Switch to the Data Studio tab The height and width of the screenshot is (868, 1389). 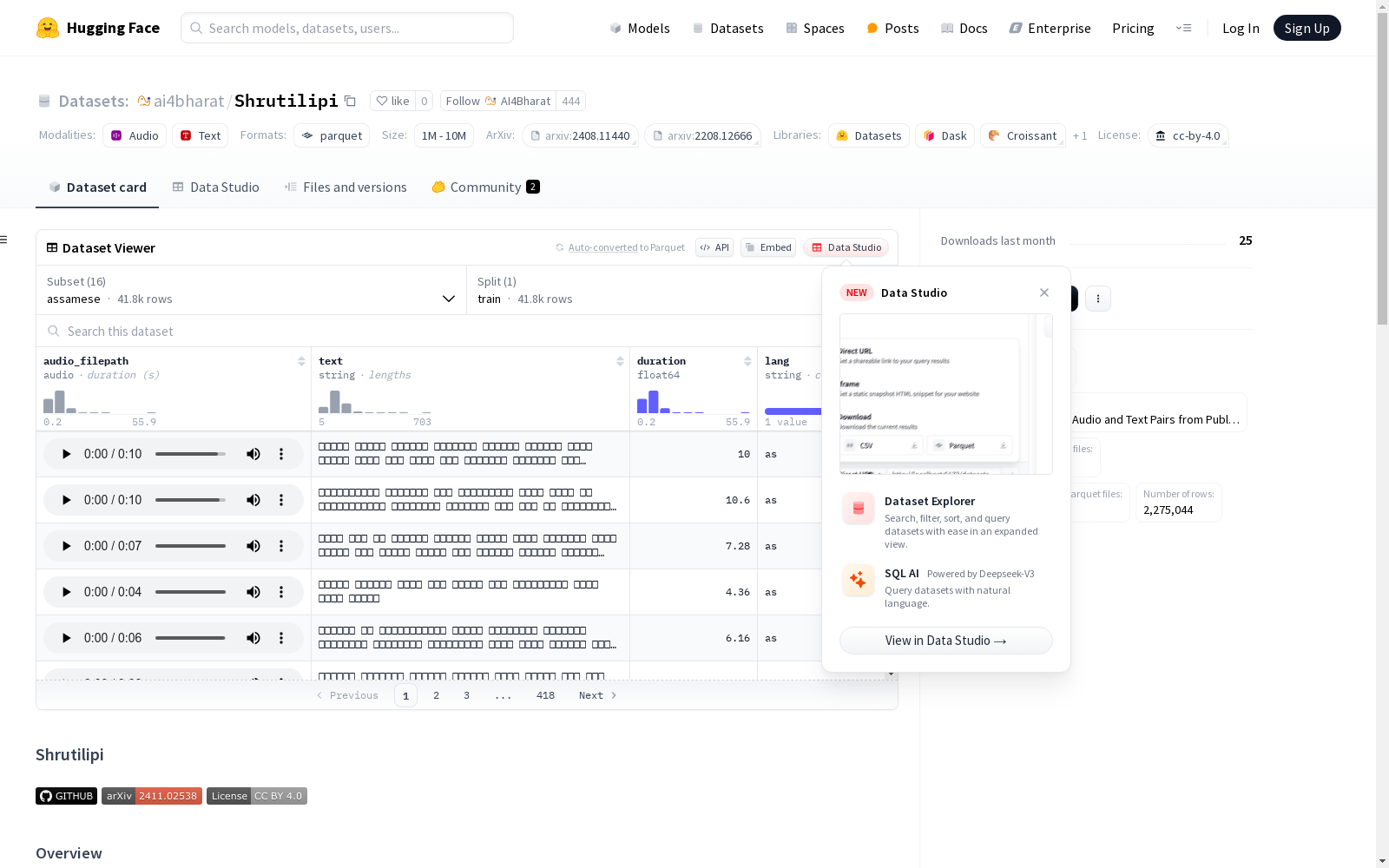pos(215,187)
